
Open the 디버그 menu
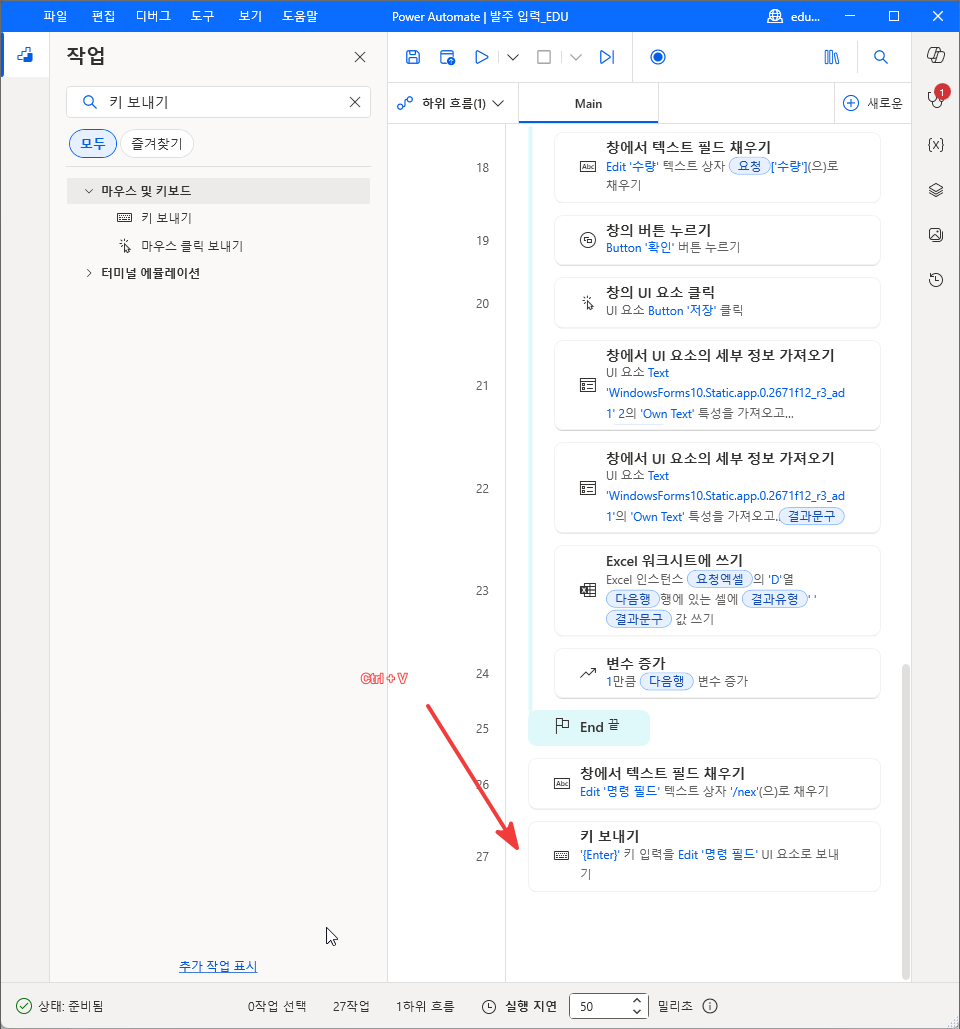pyautogui.click(x=153, y=16)
